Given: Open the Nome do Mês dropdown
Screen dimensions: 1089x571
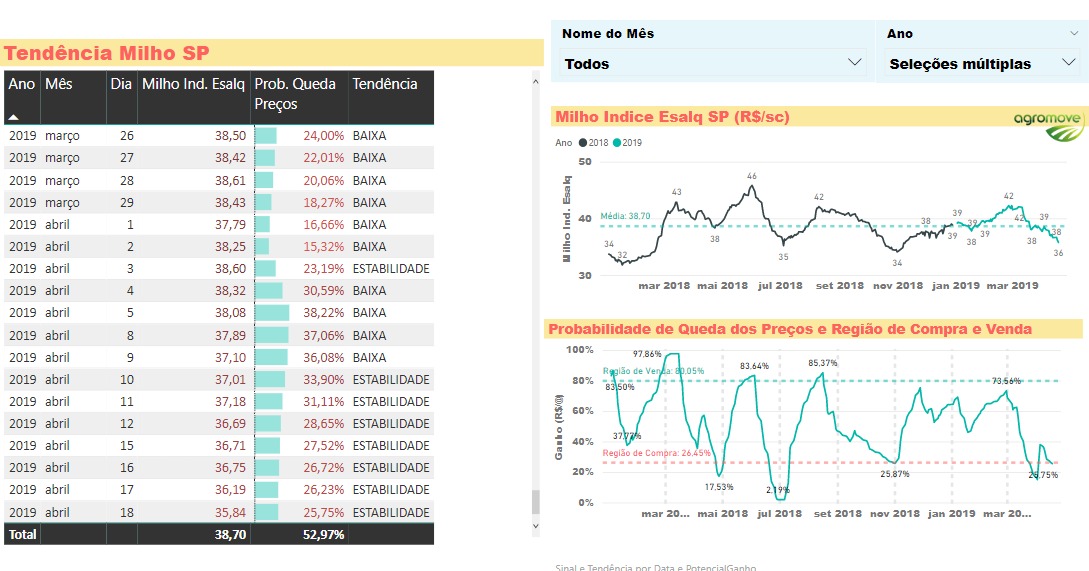Looking at the screenshot, I should (x=713, y=63).
